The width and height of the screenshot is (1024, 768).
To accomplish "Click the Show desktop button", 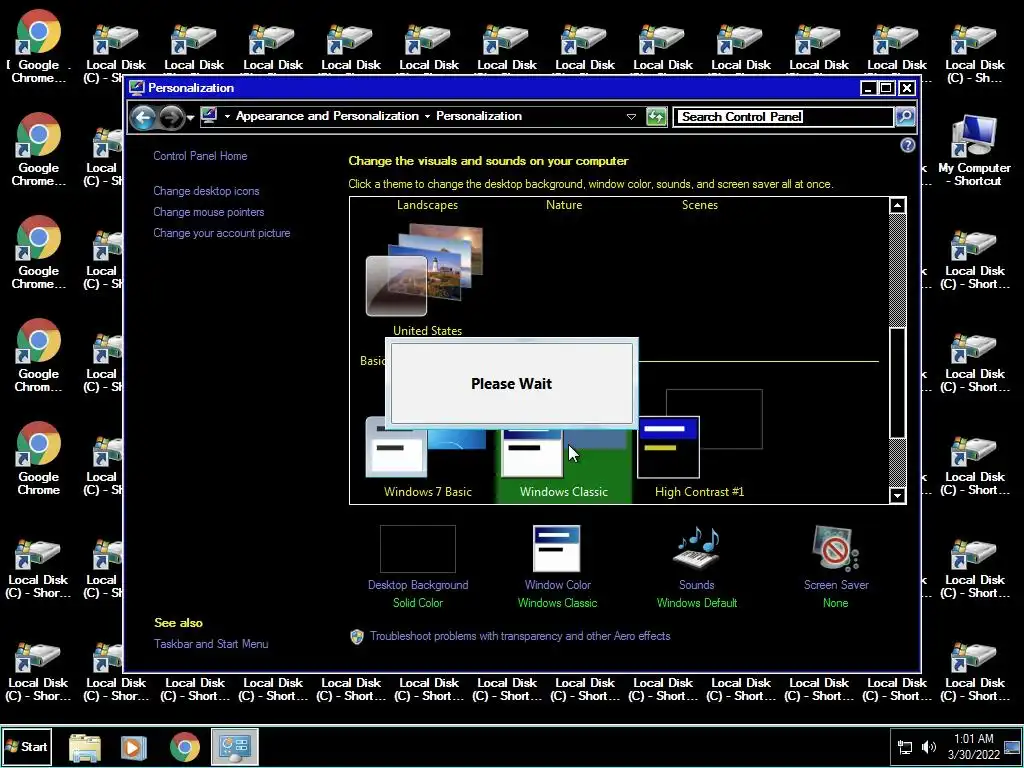I will tap(1013, 746).
